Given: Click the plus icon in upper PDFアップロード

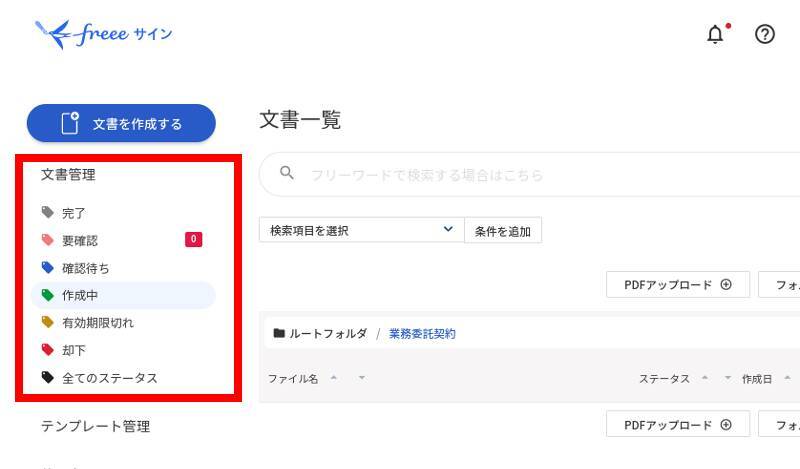Looking at the screenshot, I should (x=726, y=284).
